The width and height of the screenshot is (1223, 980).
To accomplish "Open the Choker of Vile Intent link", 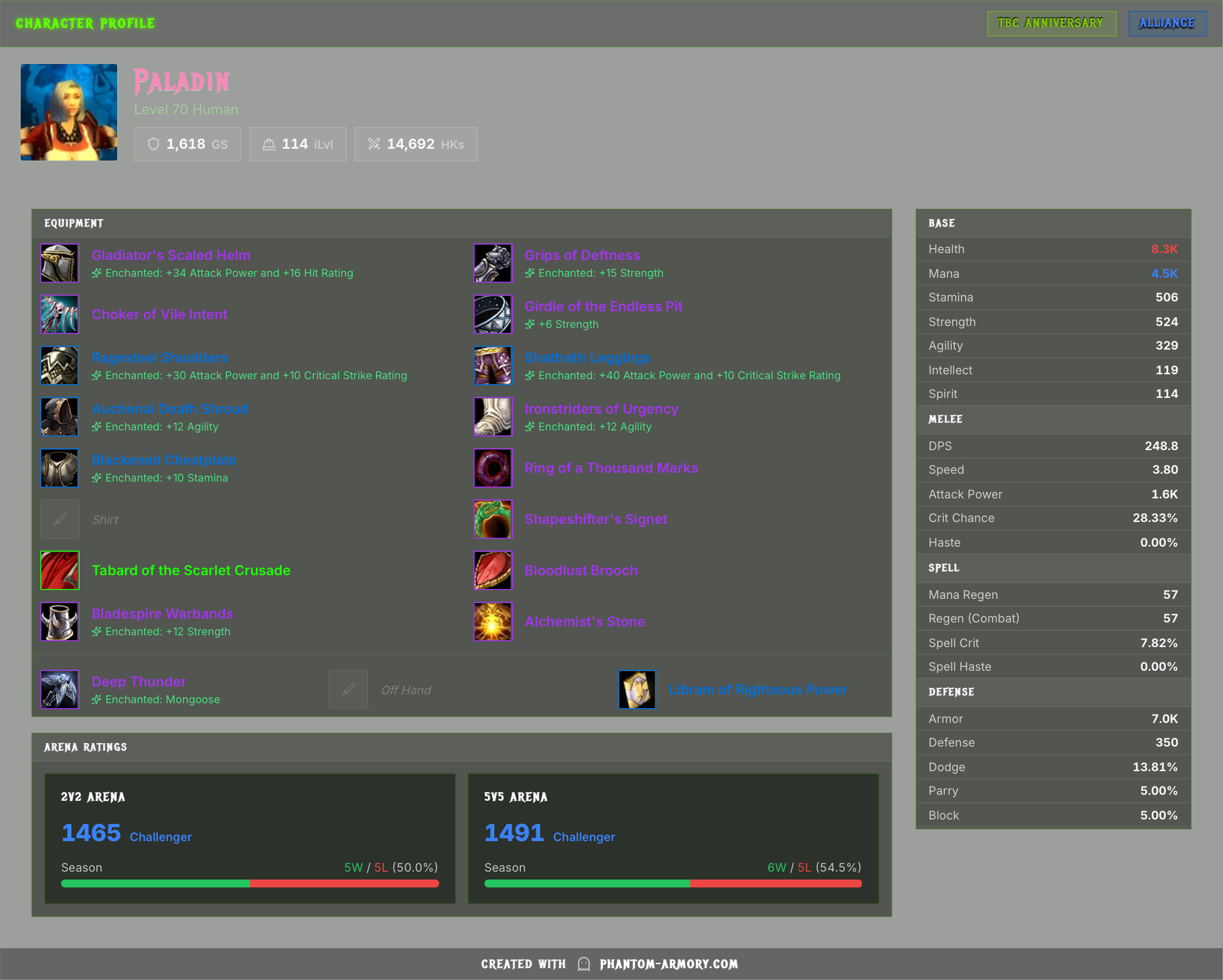I will [160, 314].
